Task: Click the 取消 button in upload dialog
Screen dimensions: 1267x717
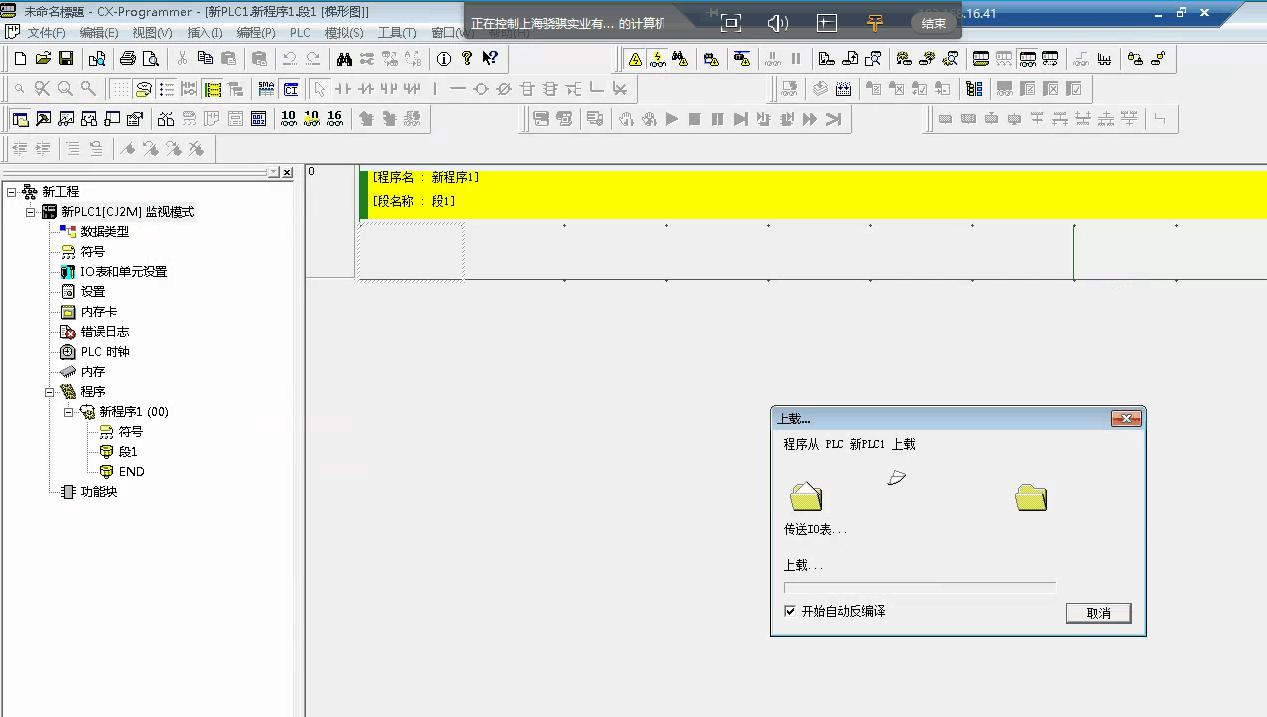Action: (1098, 613)
